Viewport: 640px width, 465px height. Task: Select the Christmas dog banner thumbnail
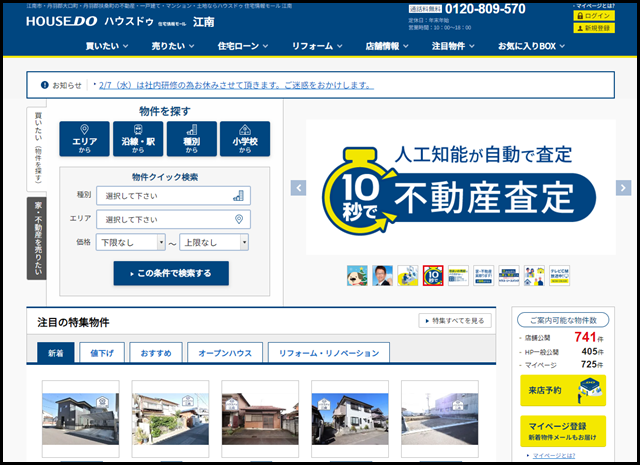tap(357, 276)
